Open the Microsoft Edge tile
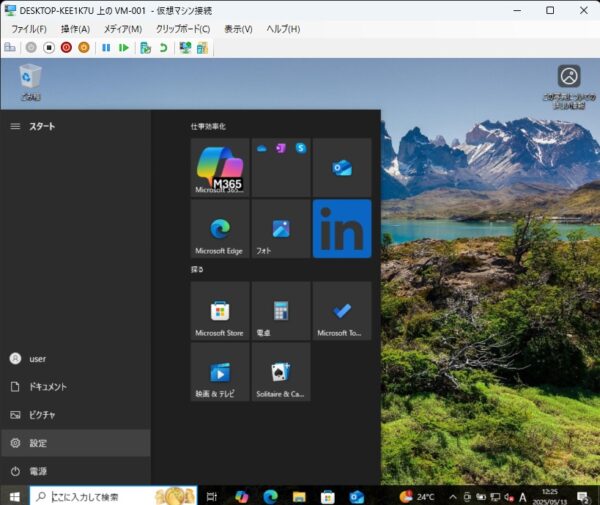 [x=220, y=228]
